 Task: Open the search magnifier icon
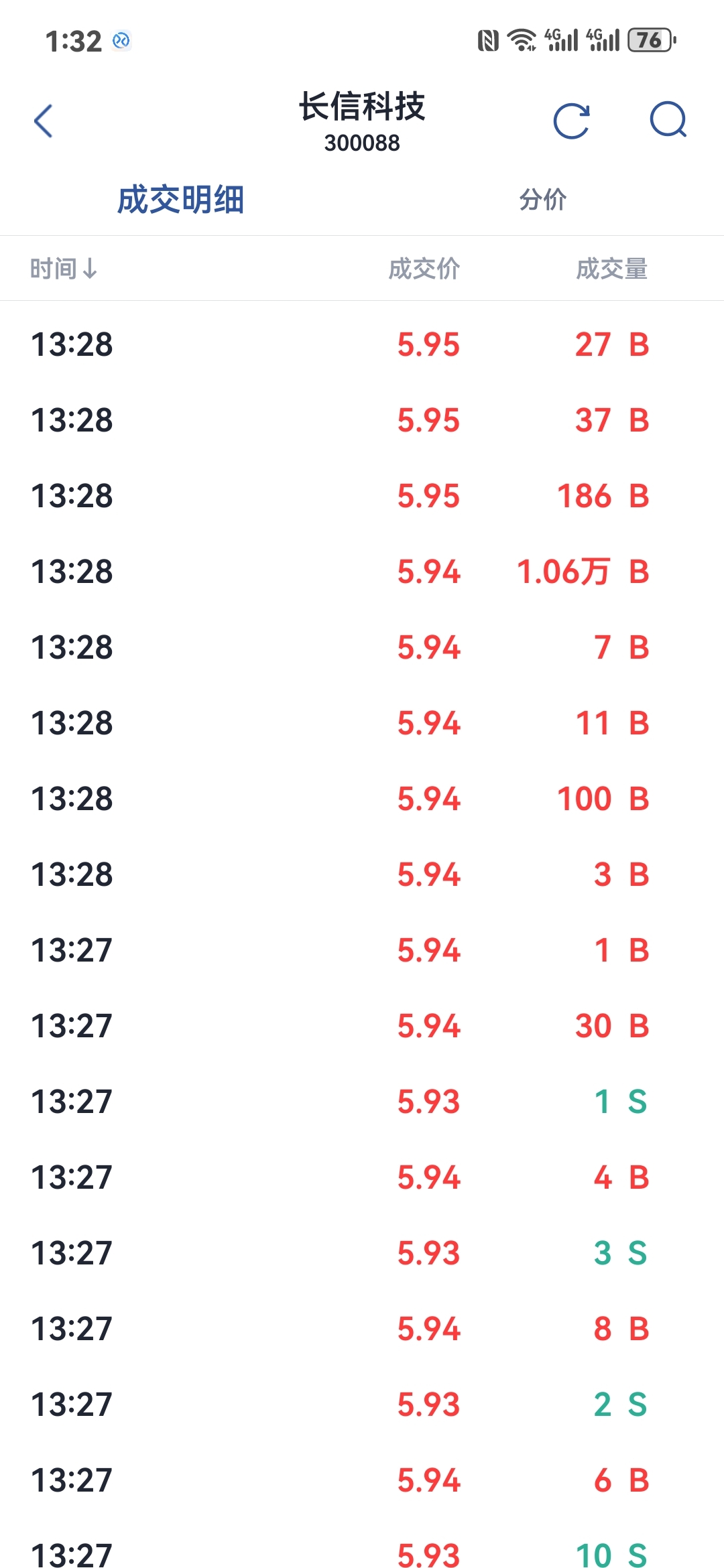668,120
